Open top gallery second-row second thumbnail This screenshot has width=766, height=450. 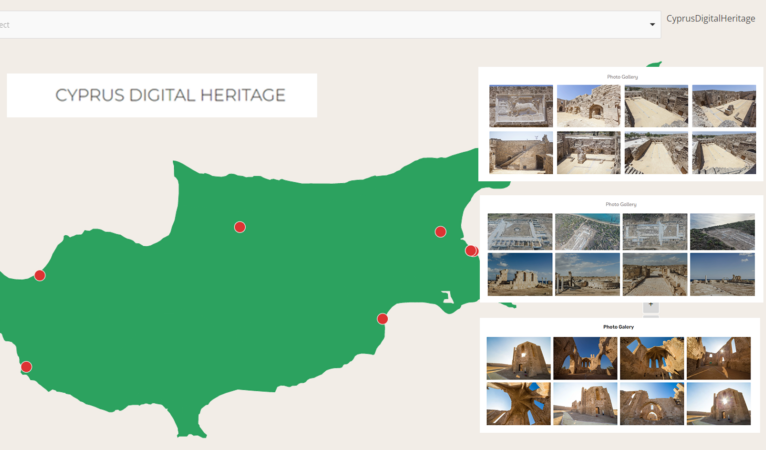click(x=589, y=152)
